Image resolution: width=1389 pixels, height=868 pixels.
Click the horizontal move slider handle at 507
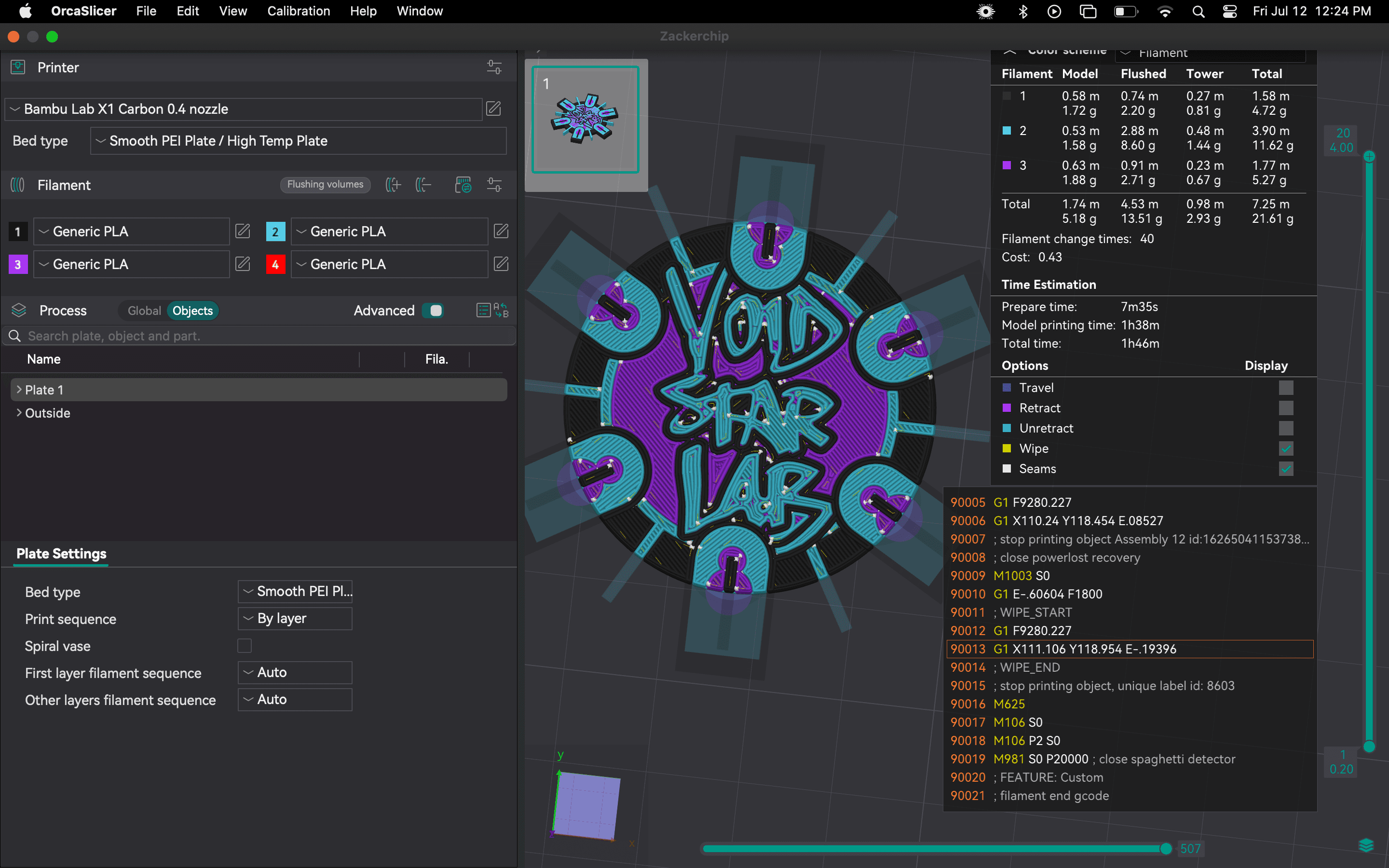1166,849
